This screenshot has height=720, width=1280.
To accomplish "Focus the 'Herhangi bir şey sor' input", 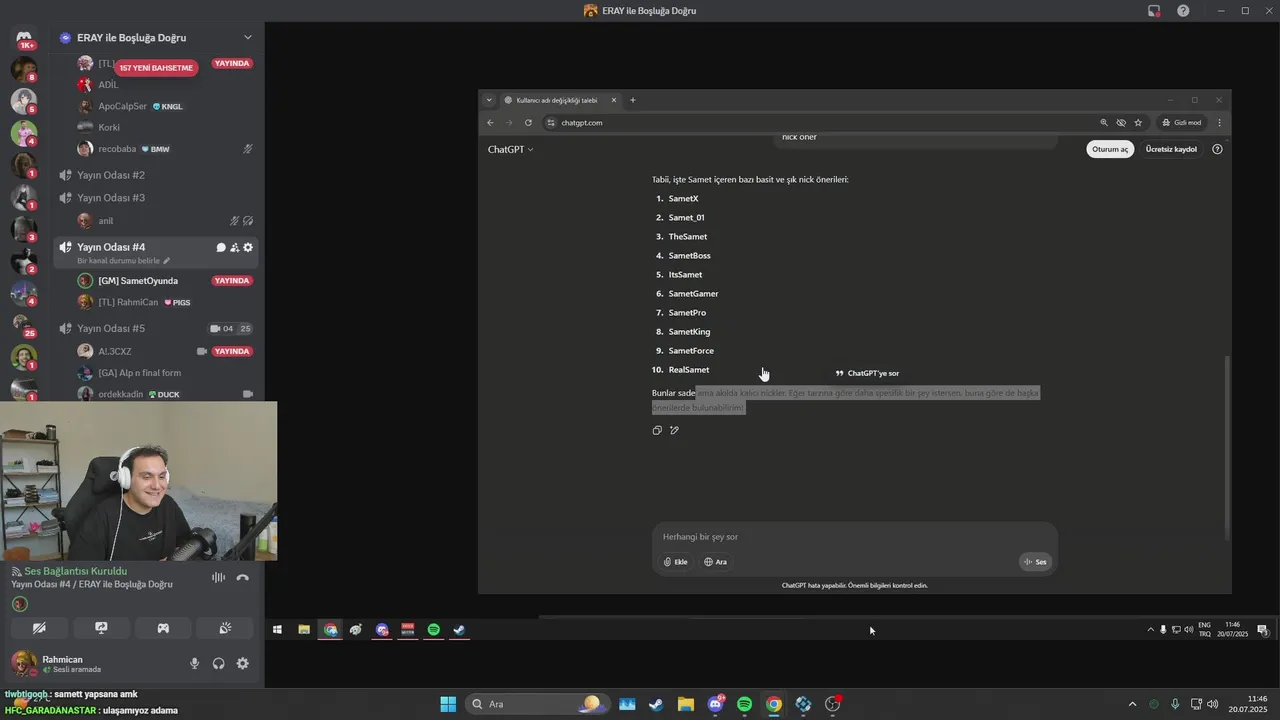I will coord(854,537).
